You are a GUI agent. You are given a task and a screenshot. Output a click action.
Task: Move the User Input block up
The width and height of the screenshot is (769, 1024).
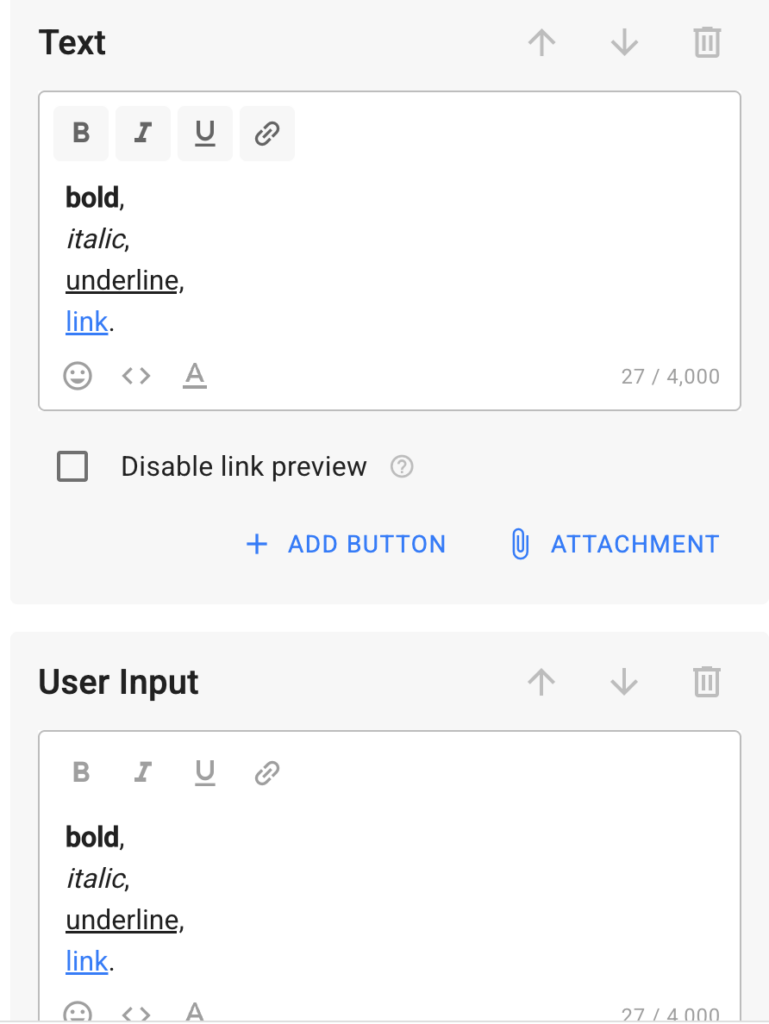tap(541, 682)
